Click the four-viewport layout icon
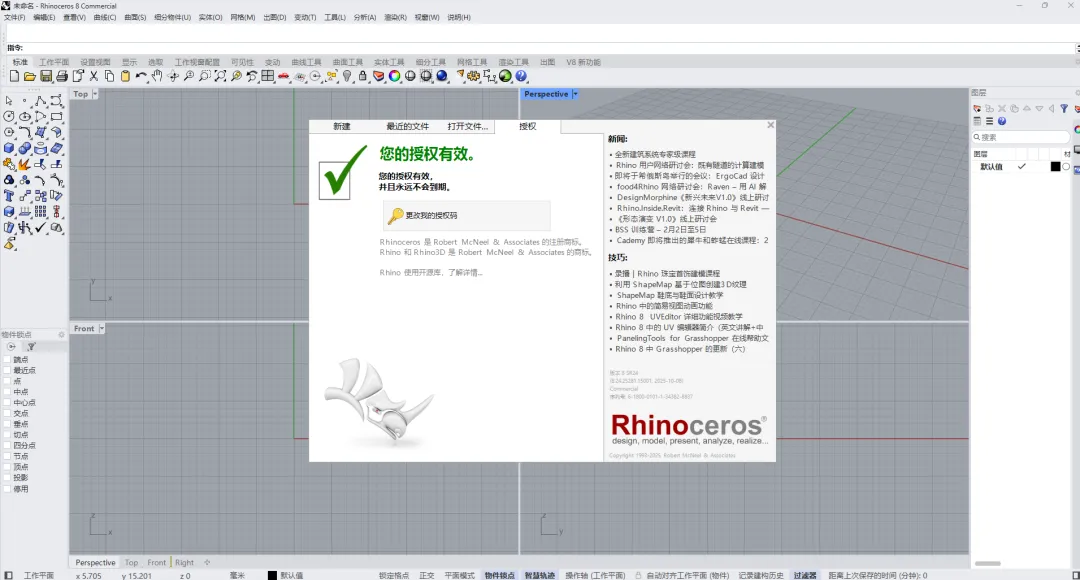The height and width of the screenshot is (580, 1080). click(268, 76)
